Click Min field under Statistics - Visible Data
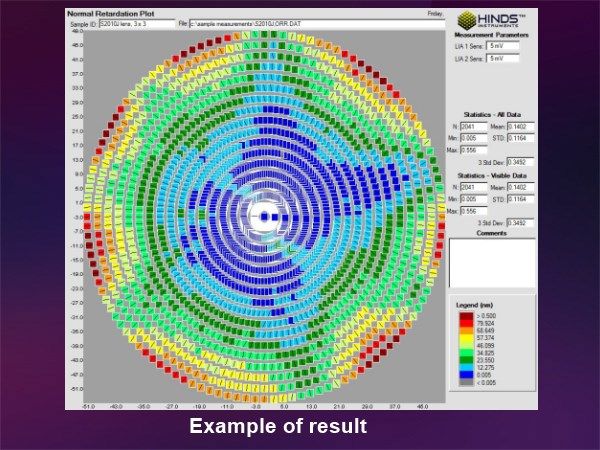The image size is (600, 450). (474, 198)
